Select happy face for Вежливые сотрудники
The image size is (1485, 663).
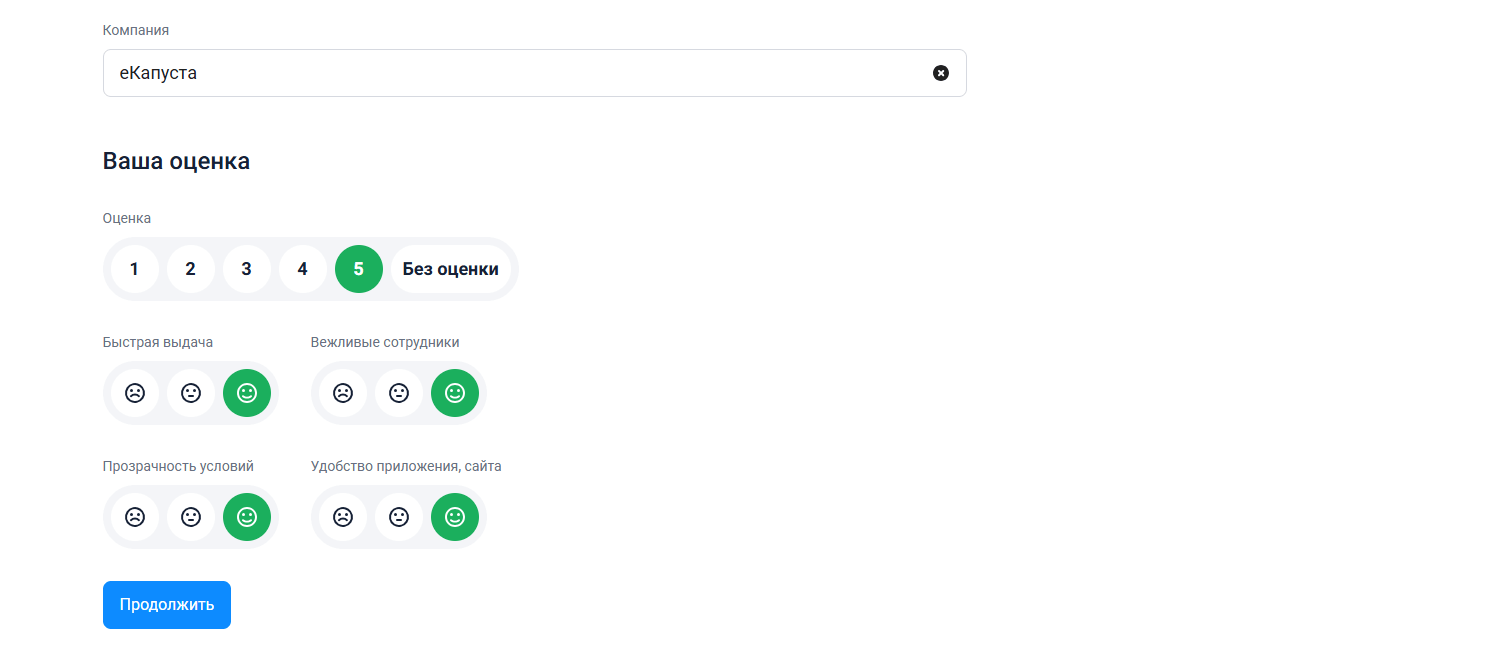point(455,393)
